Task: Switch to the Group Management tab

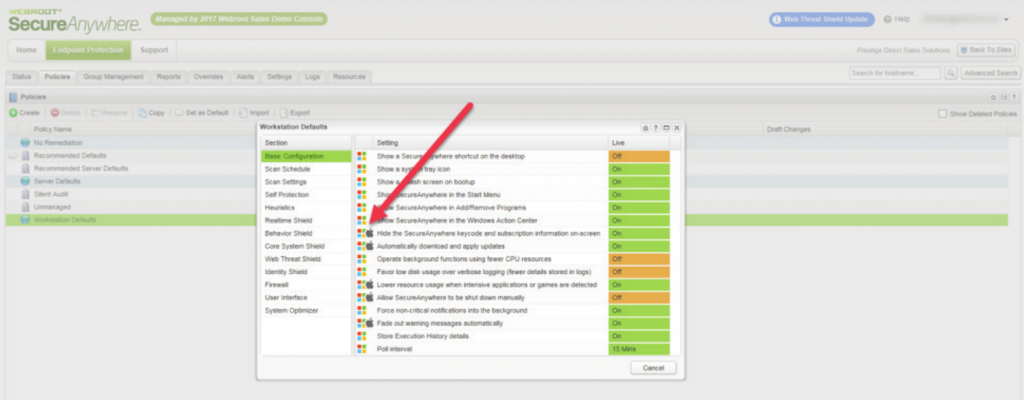Action: coord(113,76)
